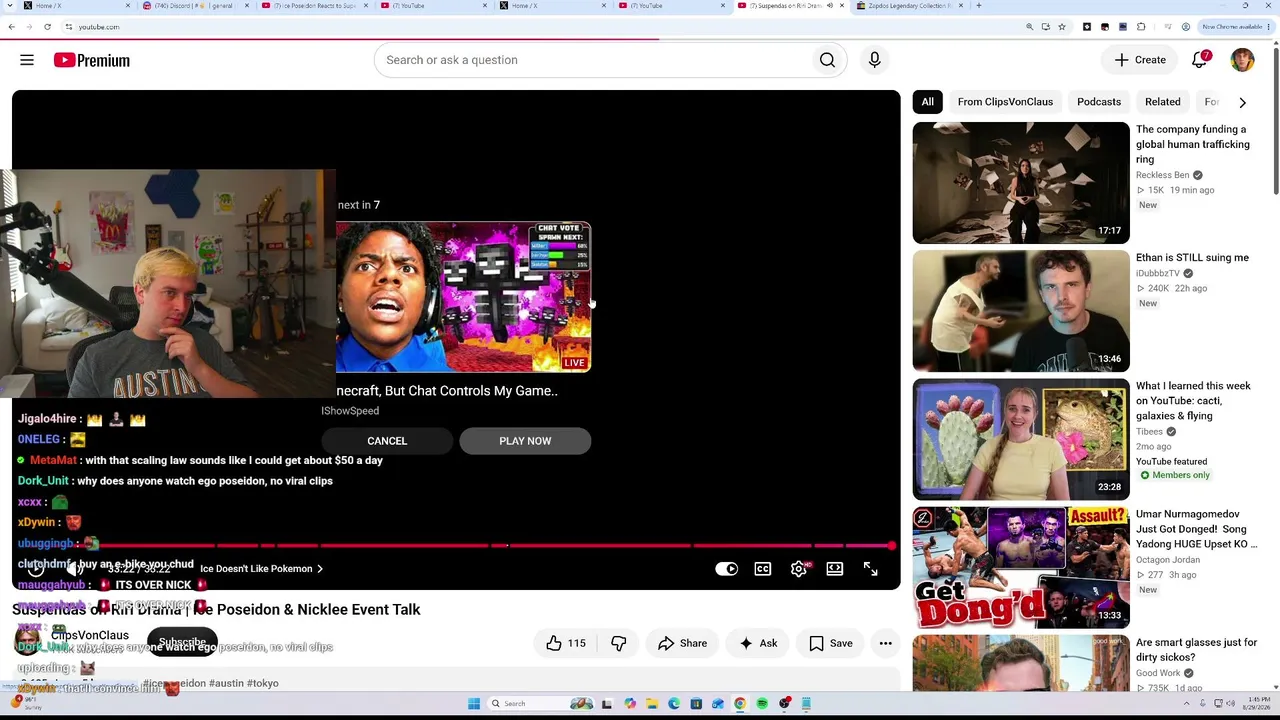Toggle closed captions in the player
1280x720 pixels.
763,569
